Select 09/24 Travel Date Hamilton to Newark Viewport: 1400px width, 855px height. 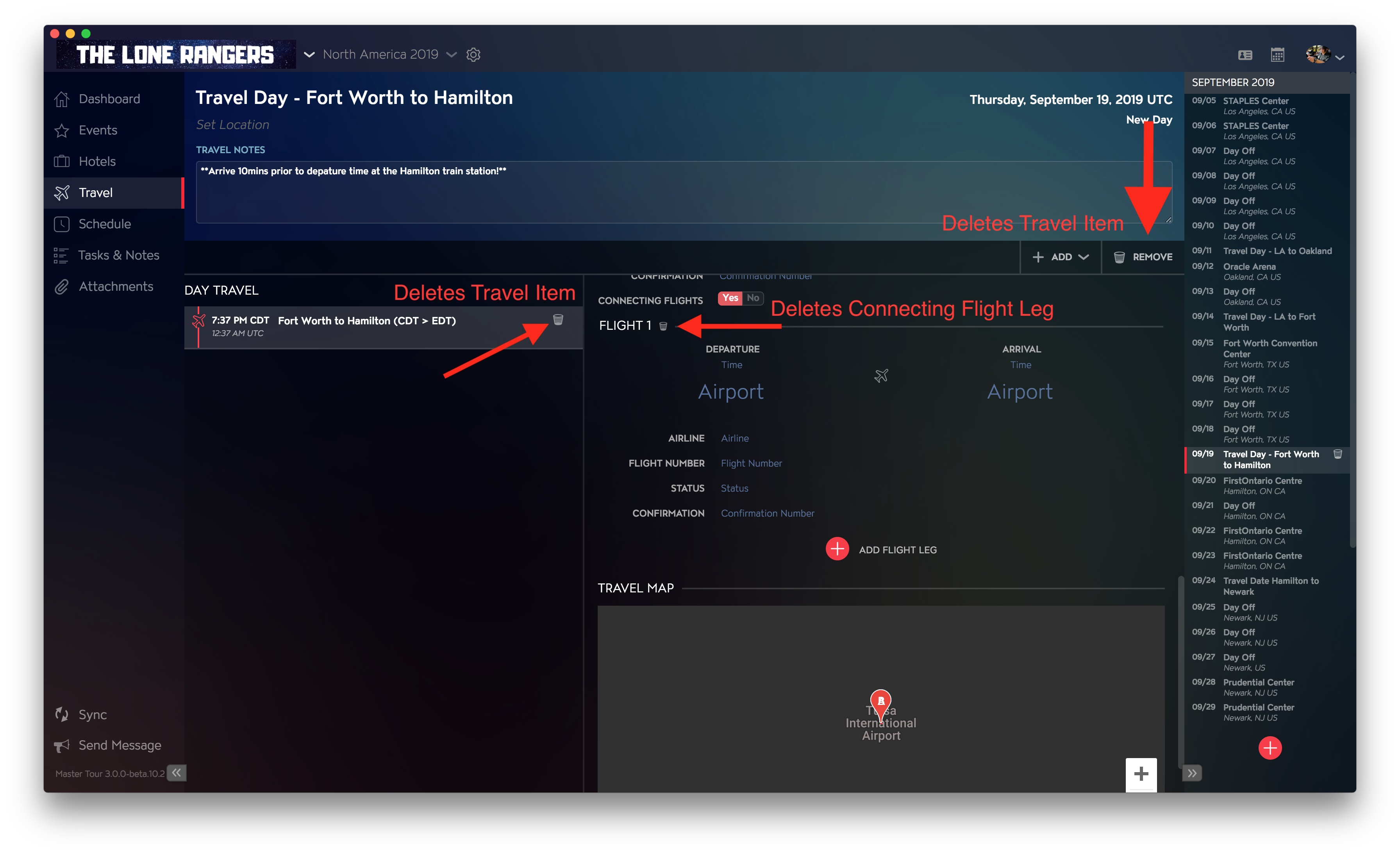(1267, 586)
